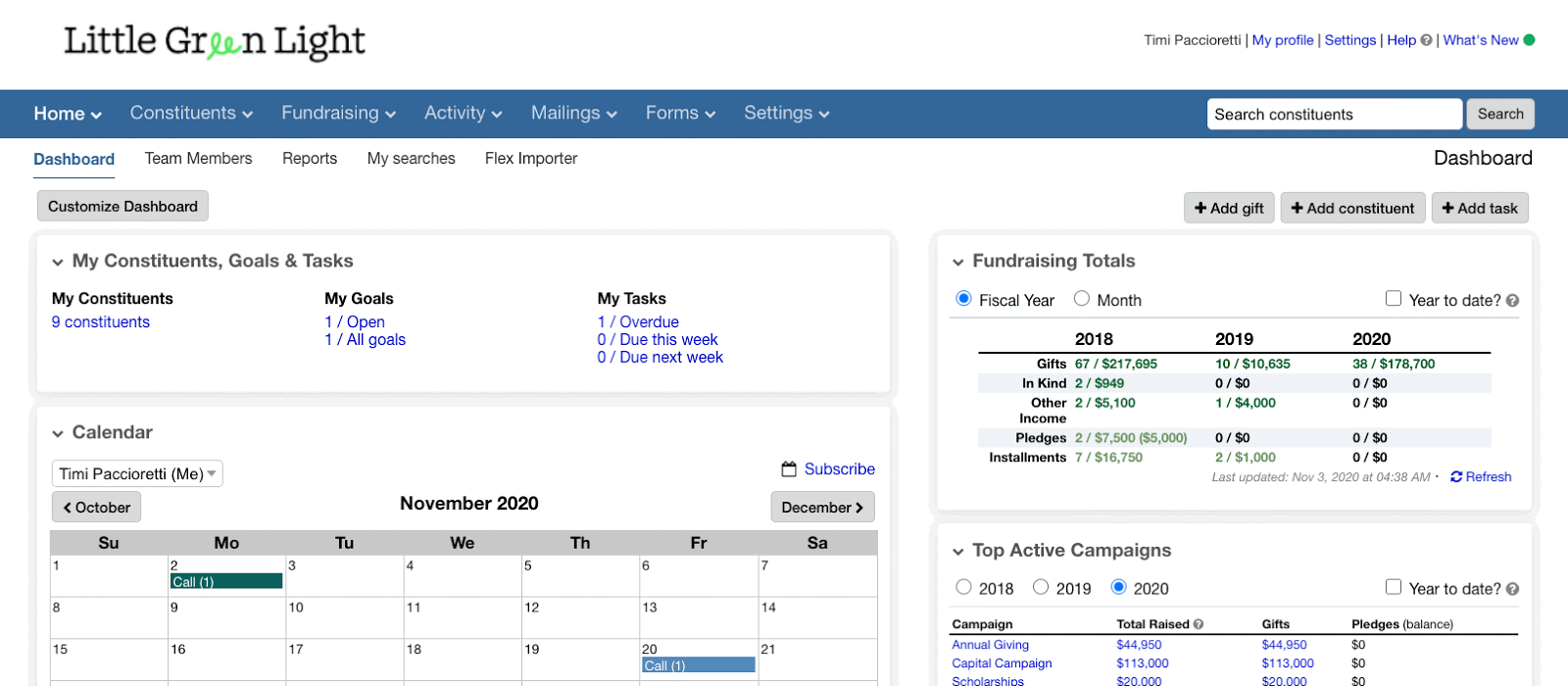Select the 2020 campaigns radio button
Viewport: 1568px width, 686px height.
pos(1118,587)
